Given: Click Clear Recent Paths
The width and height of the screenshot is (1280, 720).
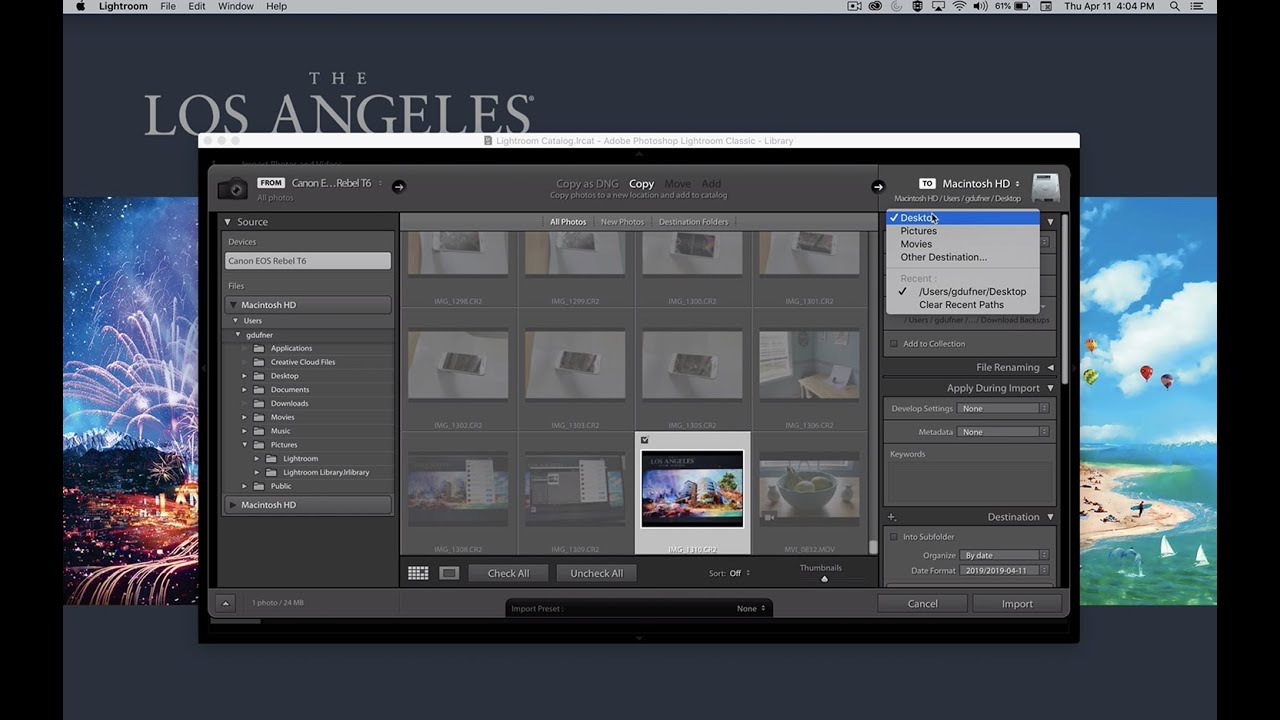Looking at the screenshot, I should (962, 305).
